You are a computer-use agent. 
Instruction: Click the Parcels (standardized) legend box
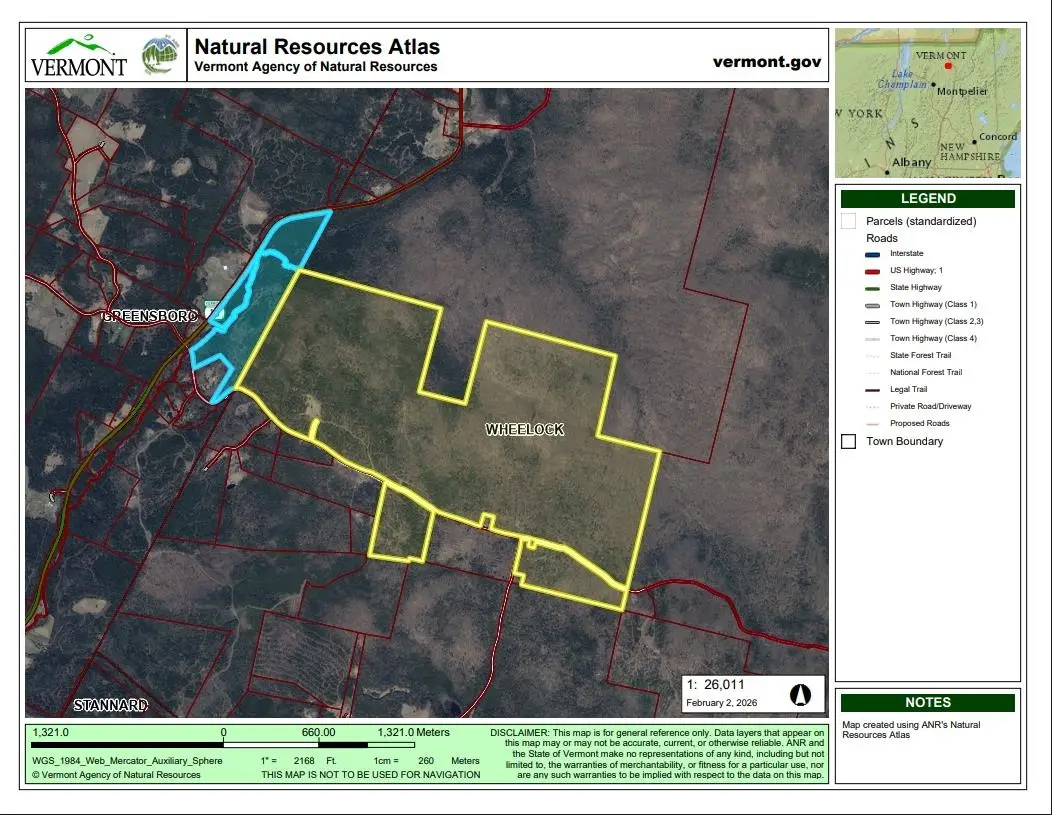(849, 221)
